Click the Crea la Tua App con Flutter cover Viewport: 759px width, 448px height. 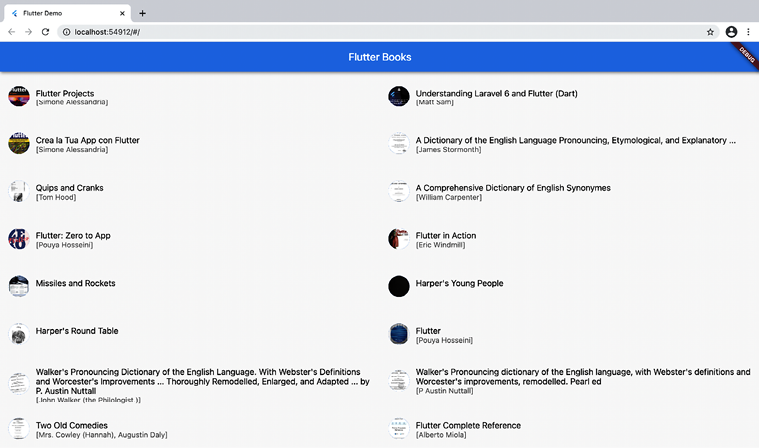19,144
